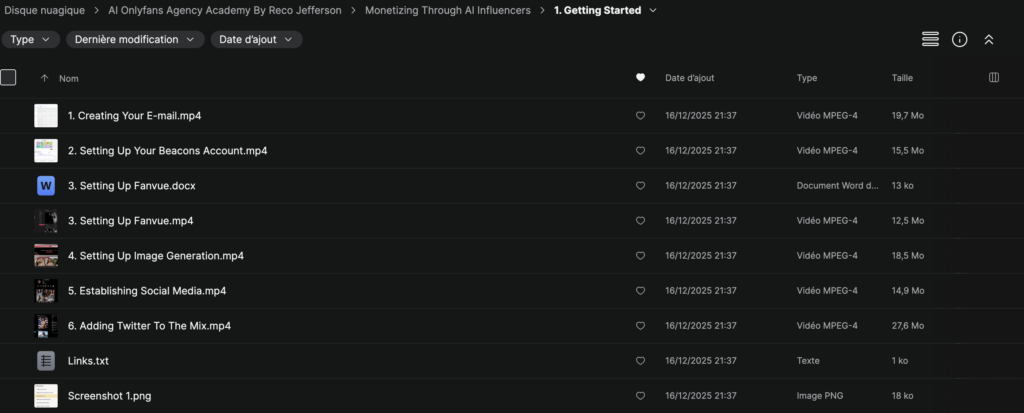Expand the Dernière modification filter
This screenshot has width=1024, height=413.
point(135,39)
